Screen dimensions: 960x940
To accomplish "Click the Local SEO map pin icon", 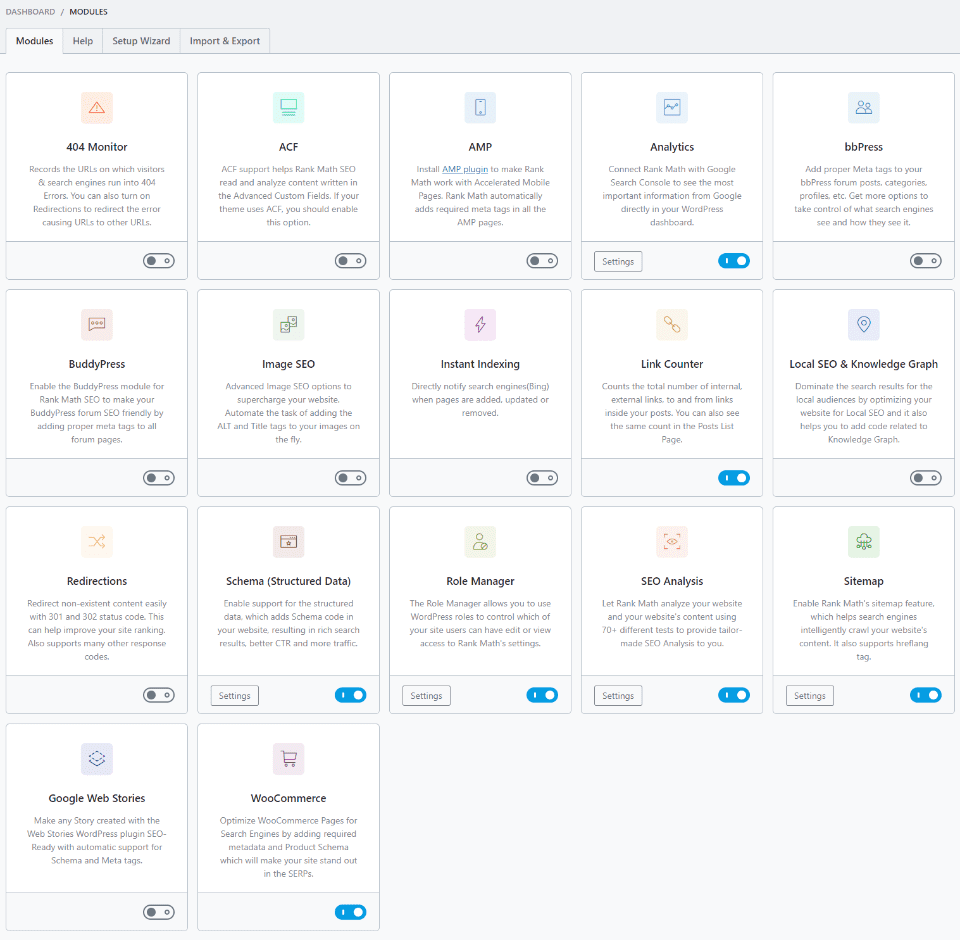I will (864, 324).
